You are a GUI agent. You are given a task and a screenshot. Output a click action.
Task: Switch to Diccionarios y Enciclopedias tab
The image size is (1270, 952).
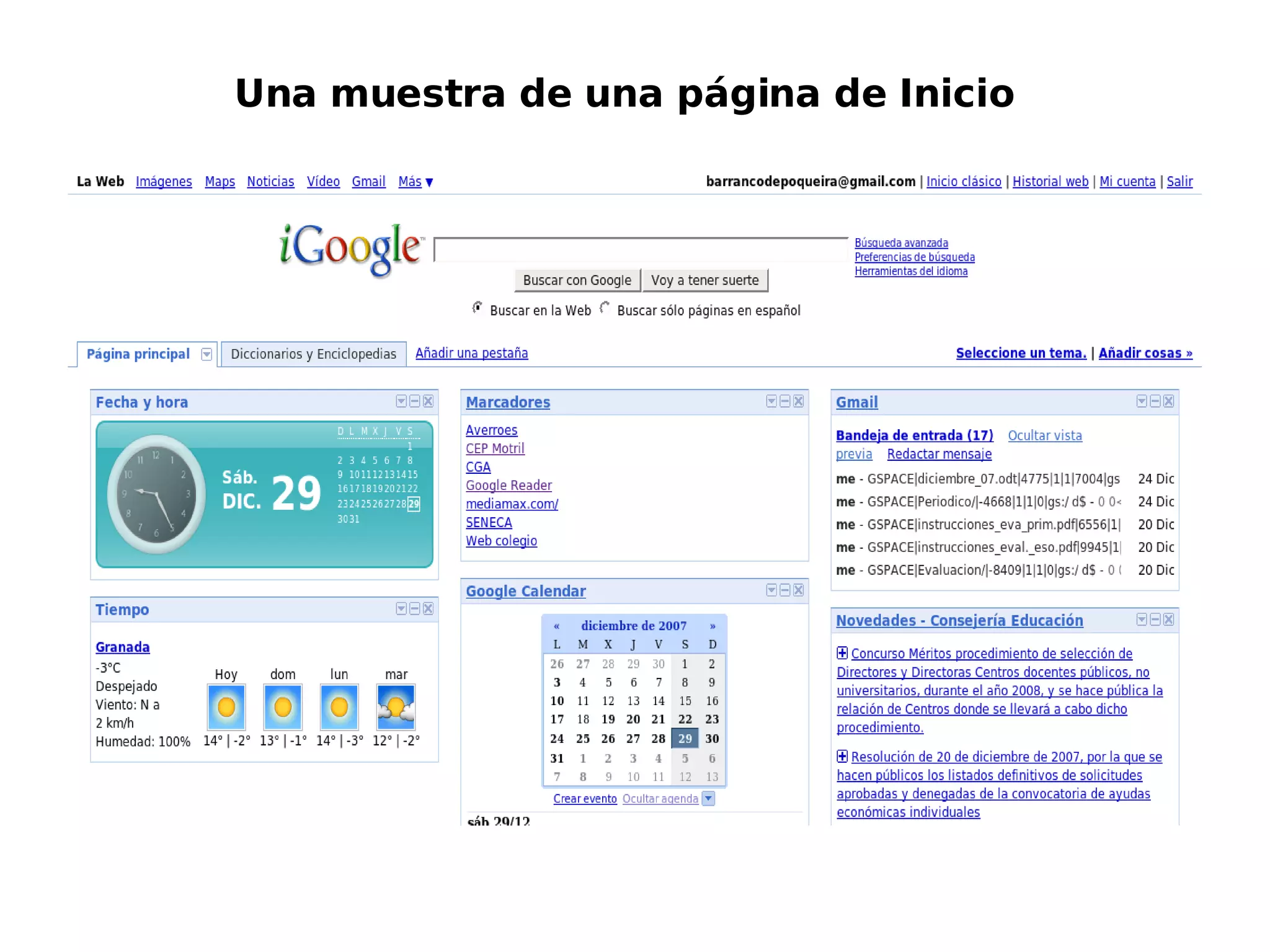coord(314,354)
